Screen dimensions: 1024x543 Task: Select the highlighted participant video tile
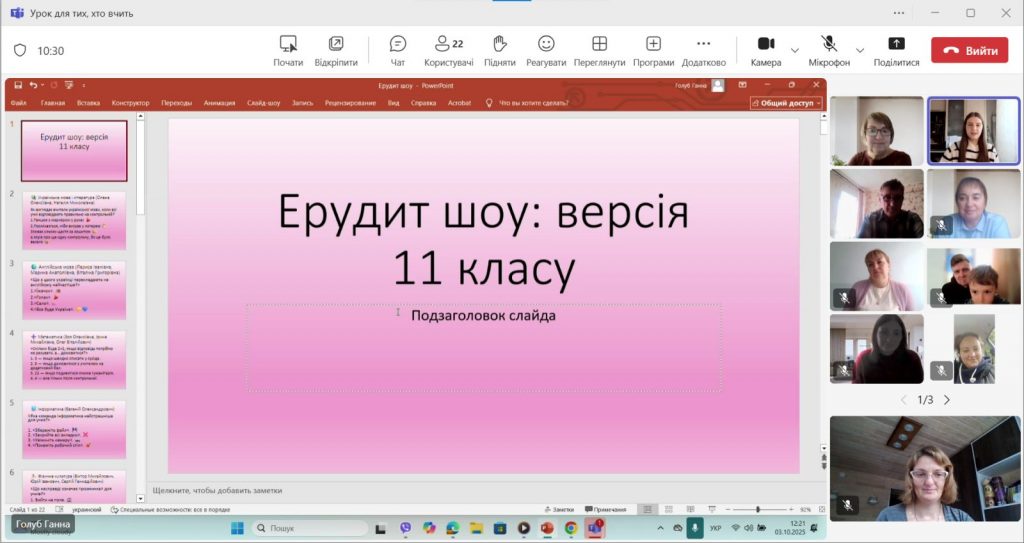(x=973, y=131)
